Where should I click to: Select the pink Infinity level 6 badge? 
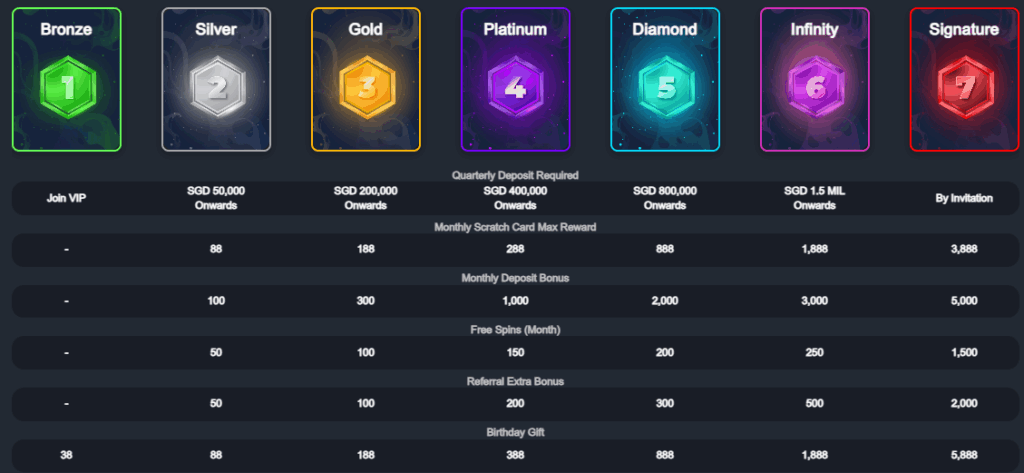pos(814,88)
